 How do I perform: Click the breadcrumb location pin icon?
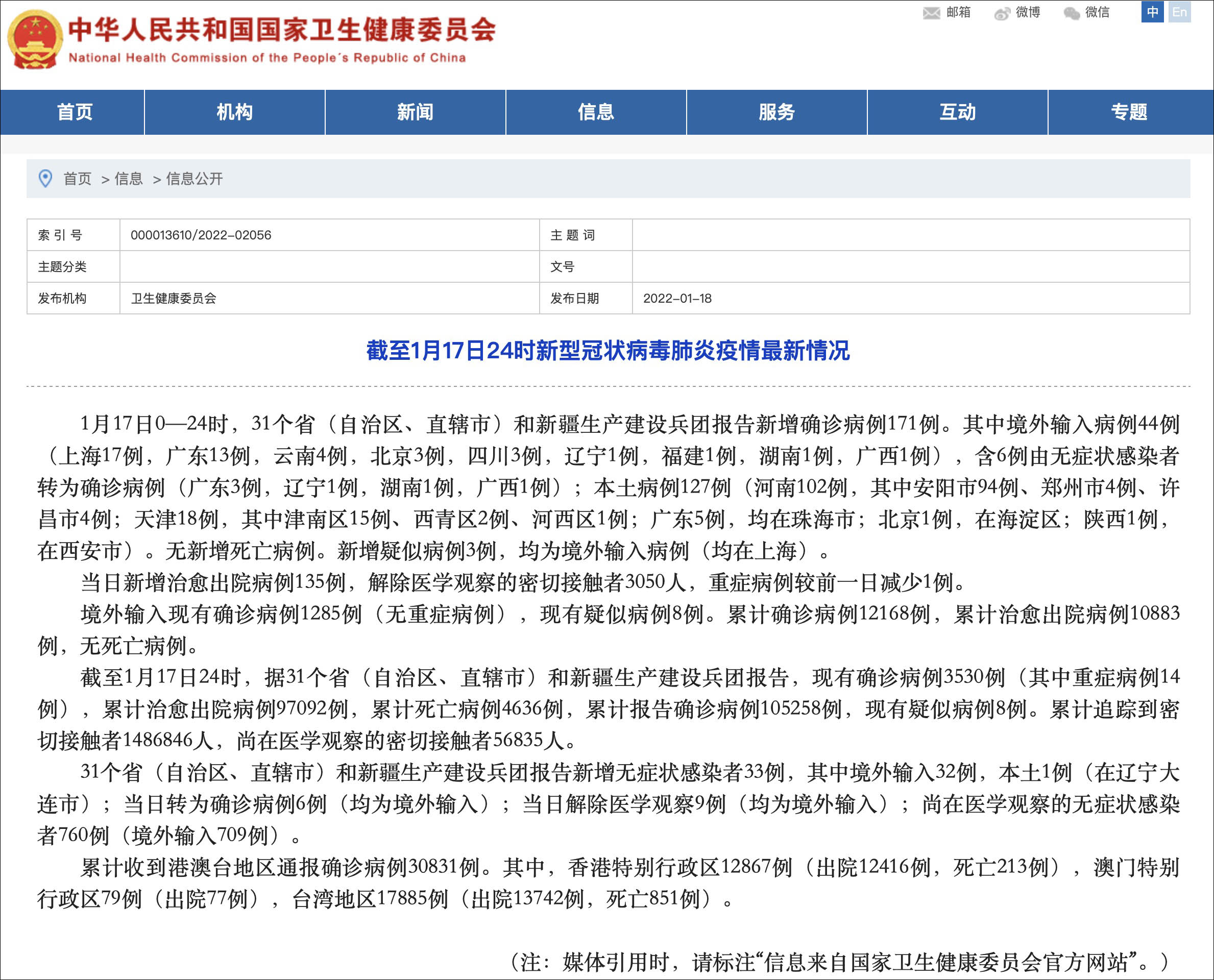point(45,179)
